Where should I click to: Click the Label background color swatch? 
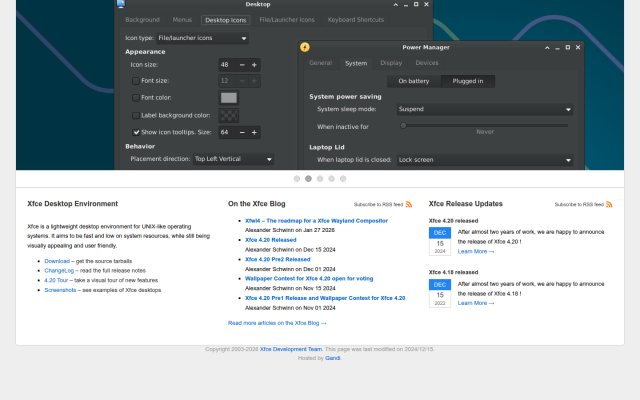coord(229,116)
